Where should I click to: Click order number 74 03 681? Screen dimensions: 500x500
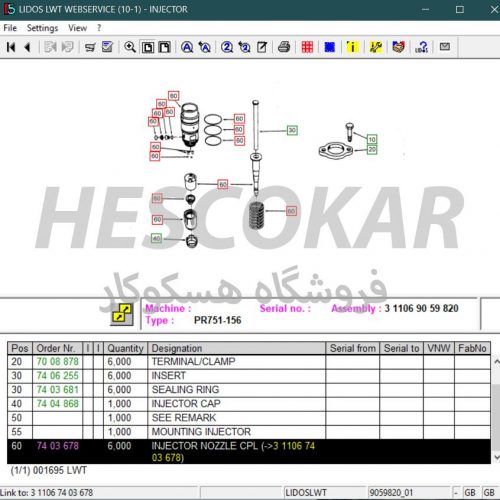[x=58, y=390]
